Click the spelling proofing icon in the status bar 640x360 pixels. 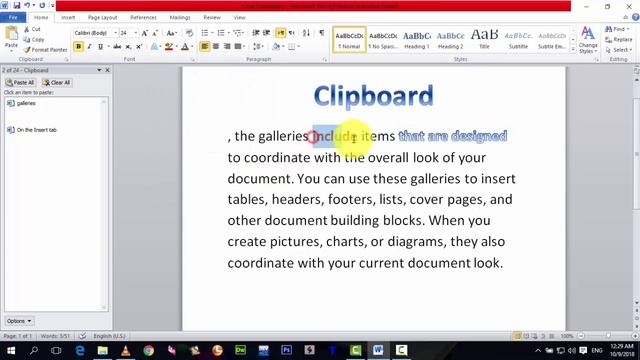[82, 336]
